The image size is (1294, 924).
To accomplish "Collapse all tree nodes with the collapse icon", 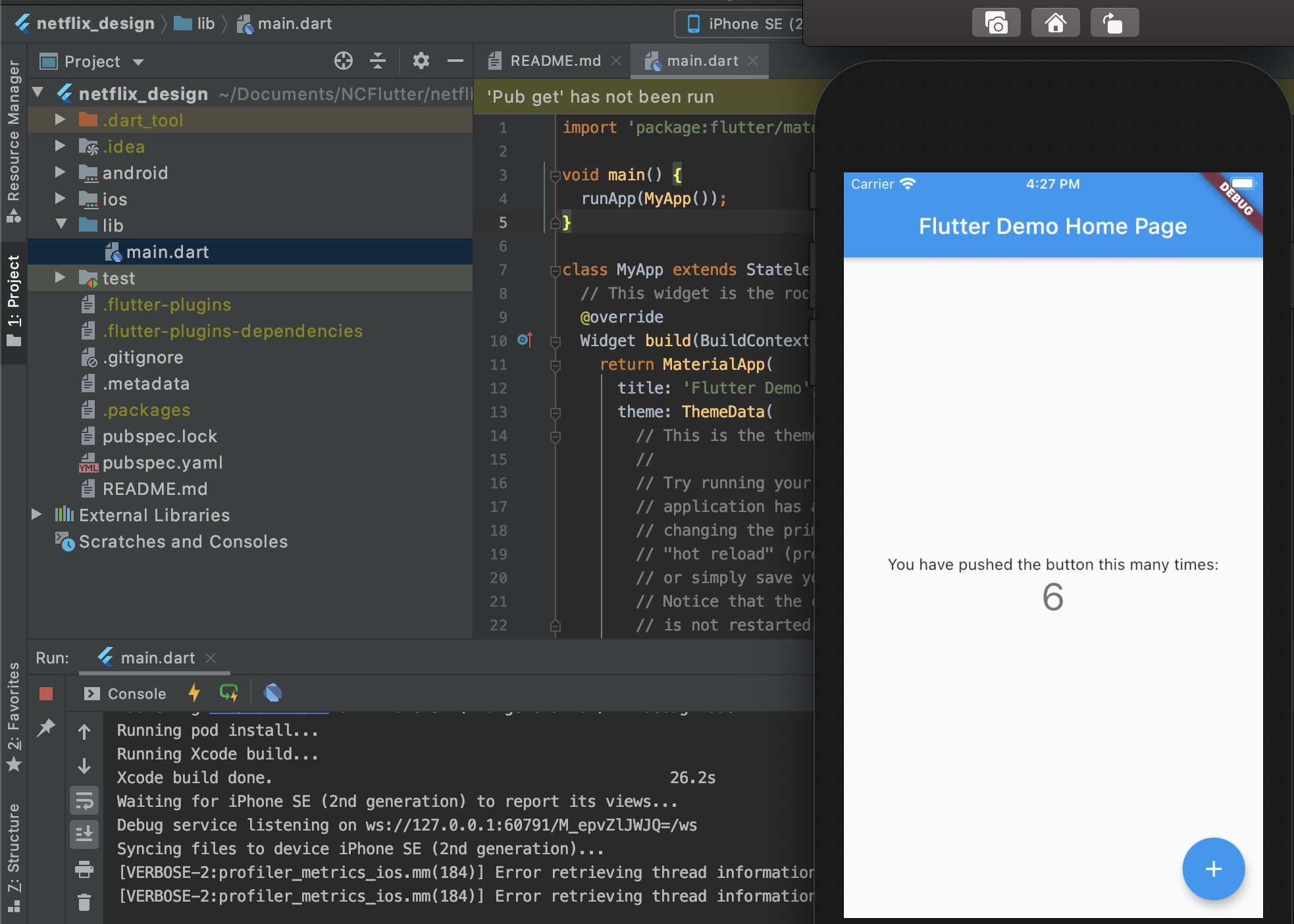I will click(x=378, y=61).
